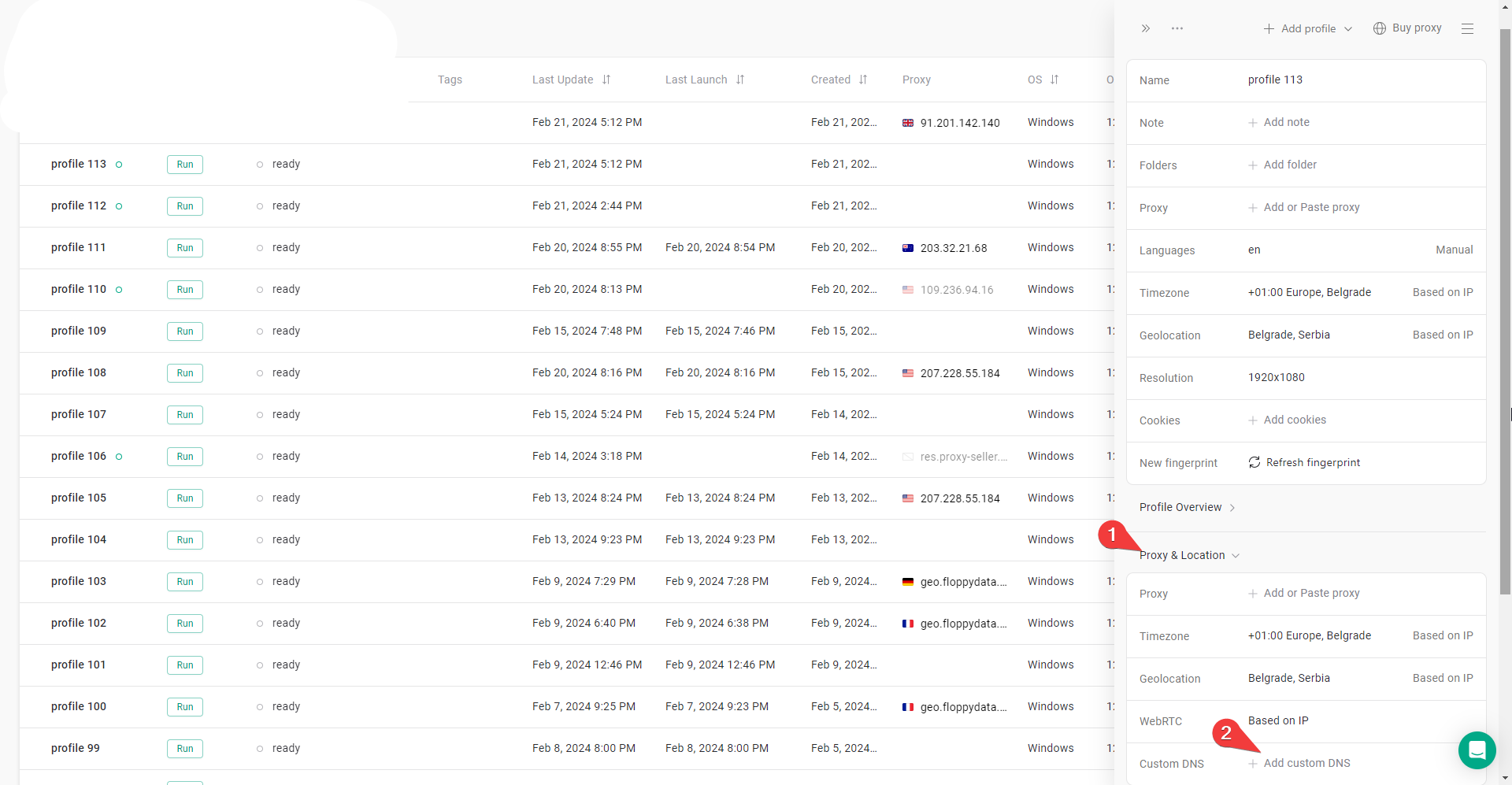Open the chat support widget
The height and width of the screenshot is (785, 1512).
click(1477, 750)
